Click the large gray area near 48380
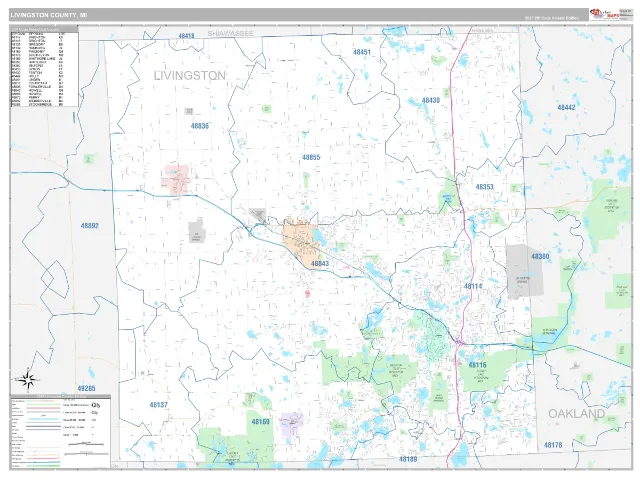 (x=525, y=272)
